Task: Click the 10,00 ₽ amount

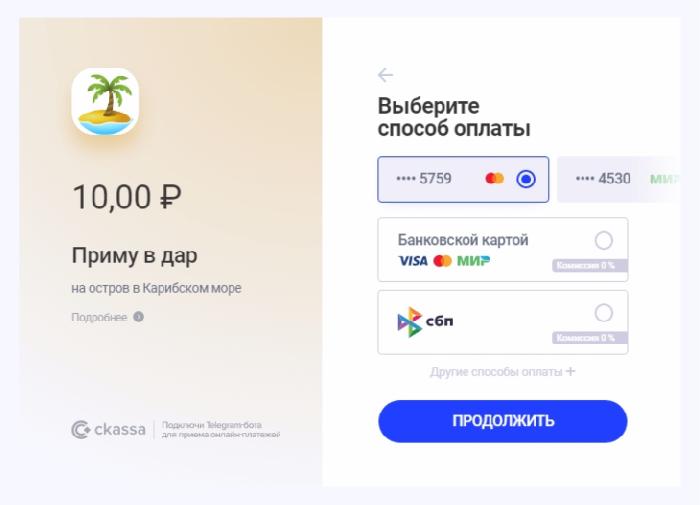Action: click(127, 197)
